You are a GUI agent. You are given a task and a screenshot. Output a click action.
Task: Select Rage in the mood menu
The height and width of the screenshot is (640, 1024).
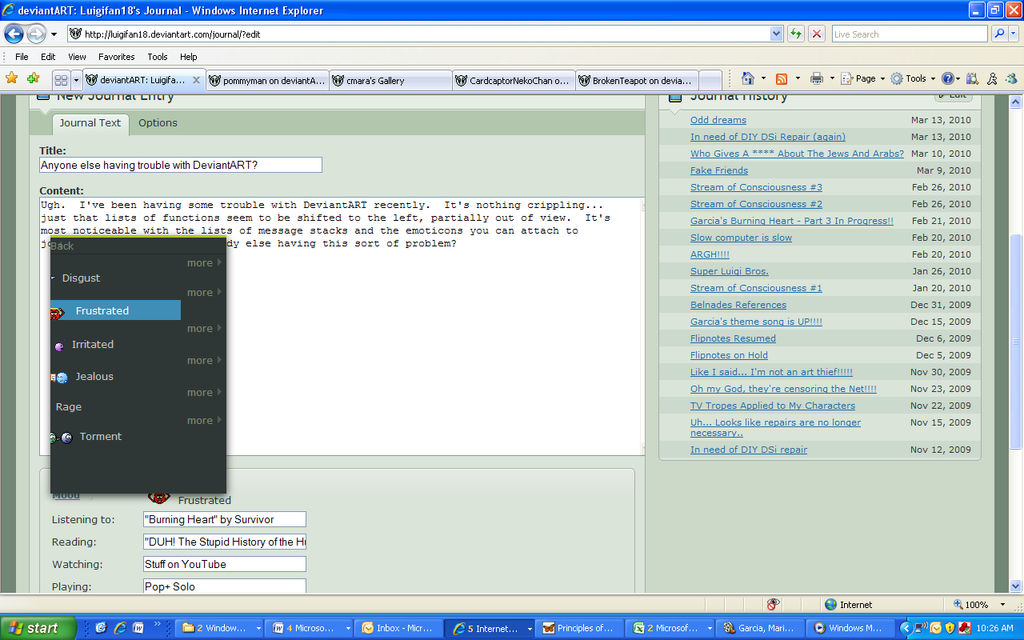(x=69, y=407)
